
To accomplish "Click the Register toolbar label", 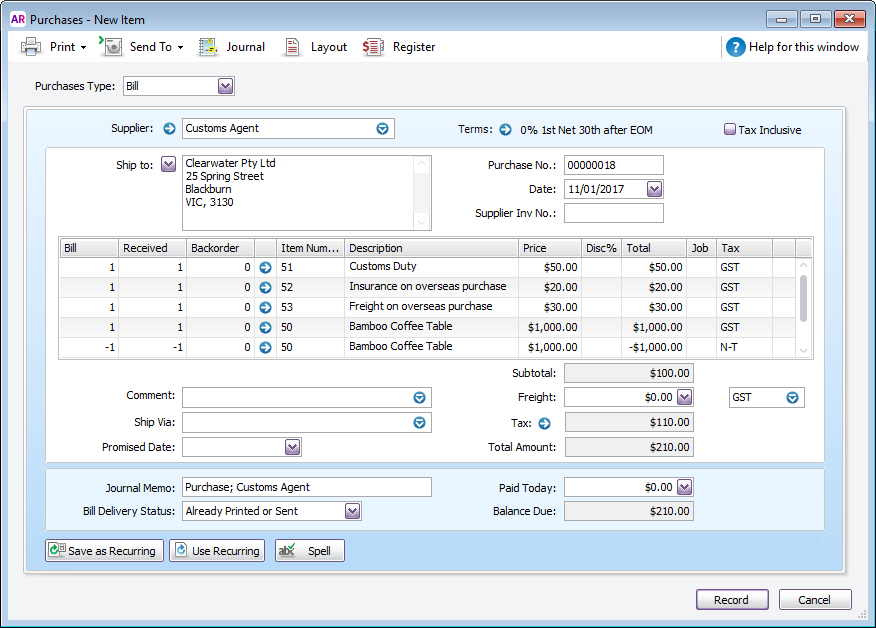I will pyautogui.click(x=414, y=47).
